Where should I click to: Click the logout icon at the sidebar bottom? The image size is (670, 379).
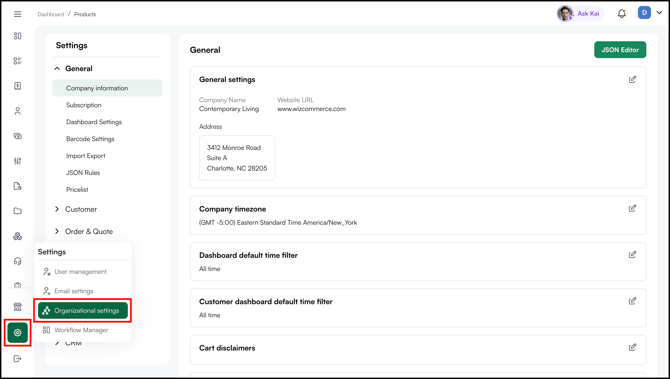pos(18,358)
